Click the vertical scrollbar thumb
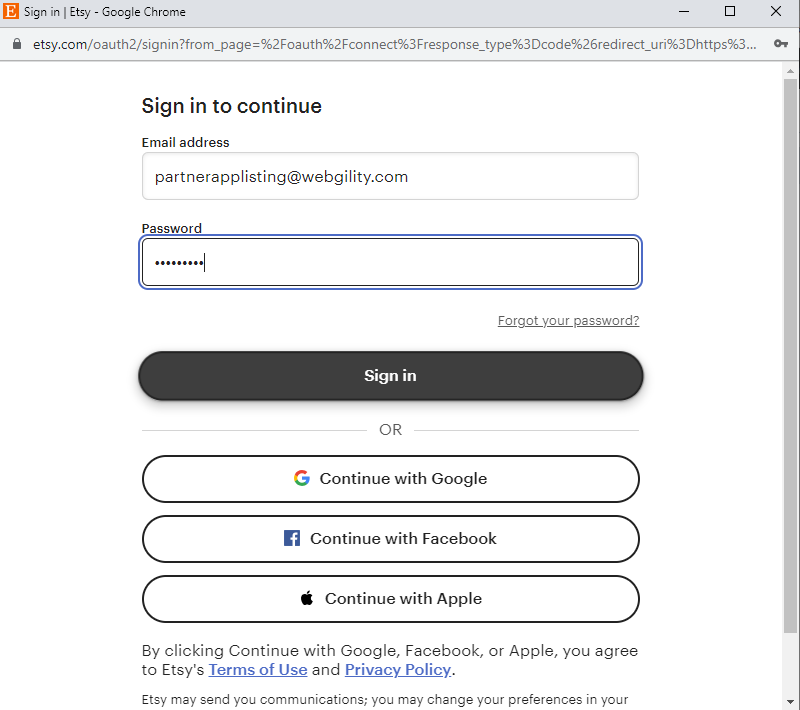The height and width of the screenshot is (710, 800). 790,356
